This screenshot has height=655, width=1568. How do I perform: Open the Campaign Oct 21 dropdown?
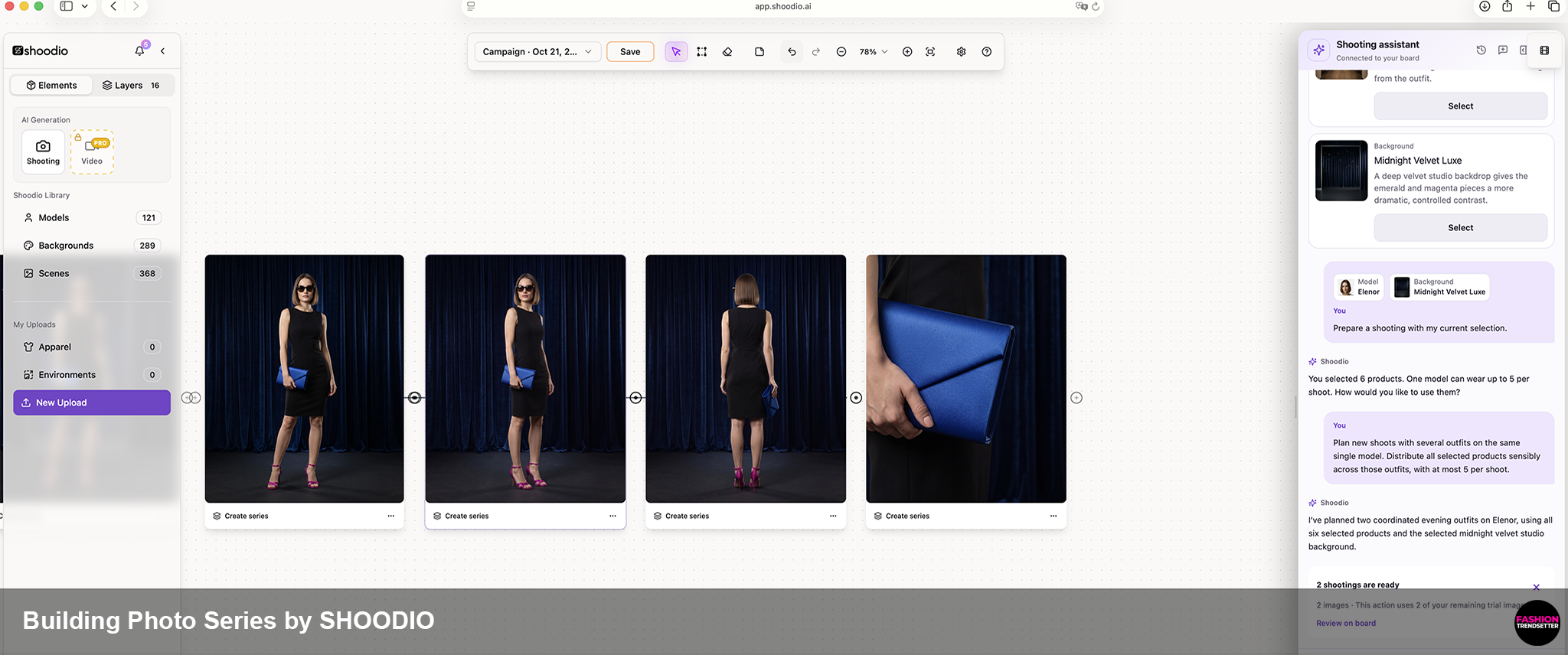(x=537, y=52)
